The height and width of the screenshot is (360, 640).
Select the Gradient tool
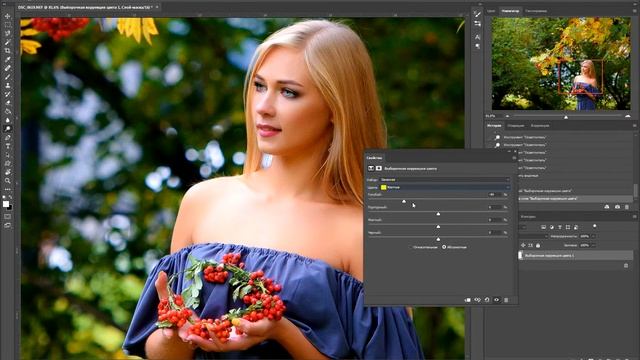click(x=7, y=111)
